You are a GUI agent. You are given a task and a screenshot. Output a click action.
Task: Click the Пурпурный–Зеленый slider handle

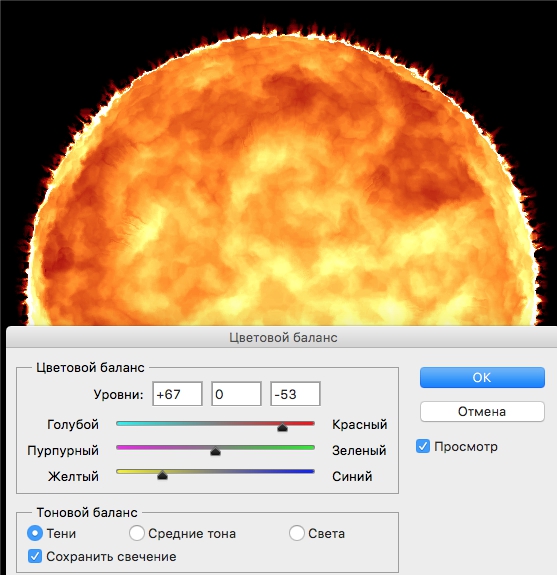click(x=215, y=451)
